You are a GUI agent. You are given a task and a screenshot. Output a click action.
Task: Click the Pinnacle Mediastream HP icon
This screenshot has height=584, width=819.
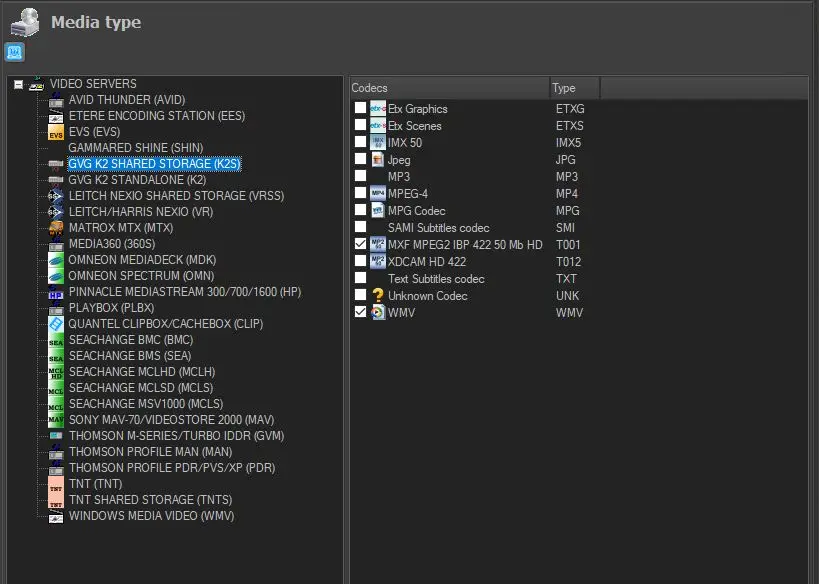[56, 292]
